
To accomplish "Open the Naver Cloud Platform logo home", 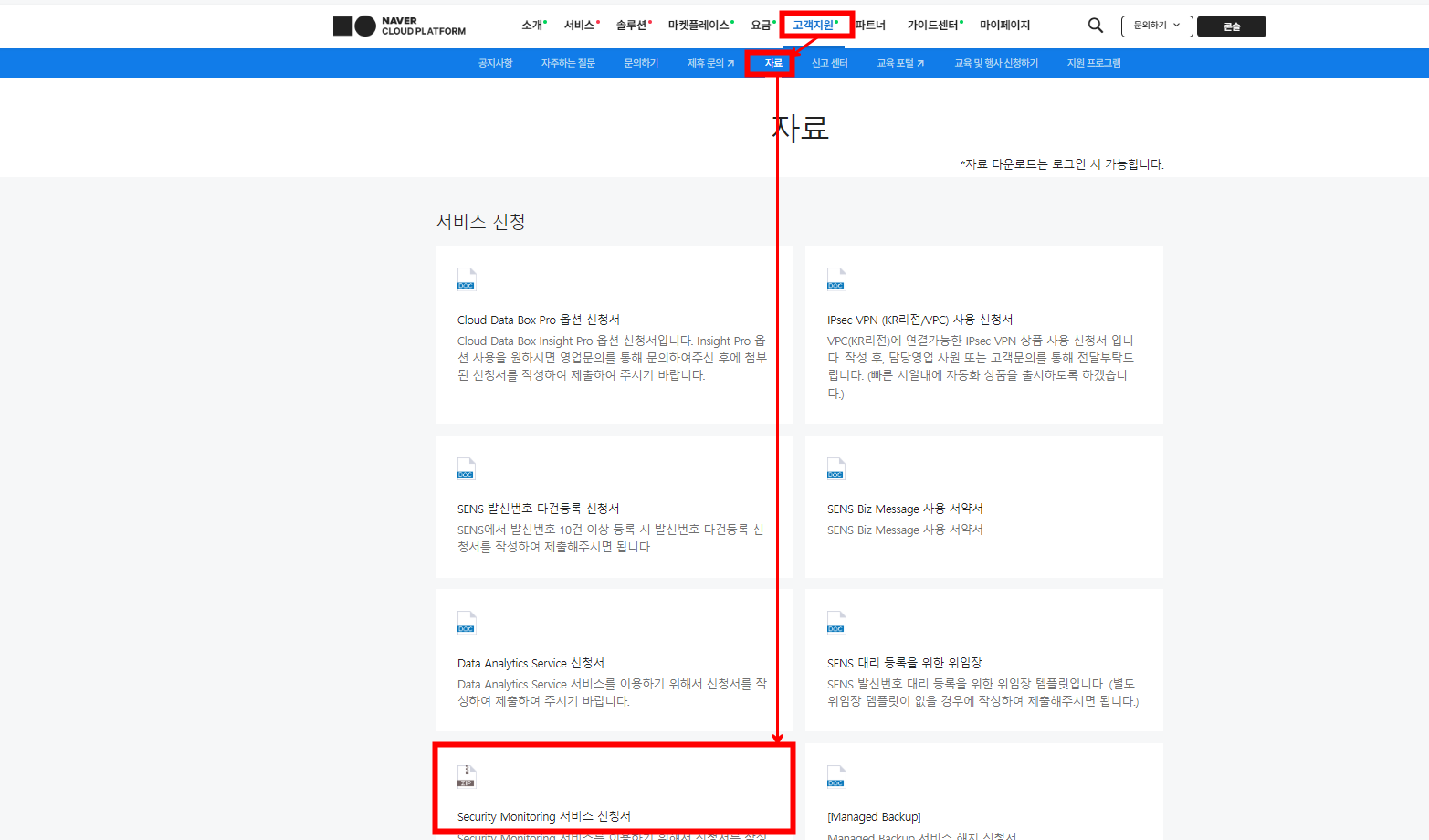I will (x=399, y=26).
